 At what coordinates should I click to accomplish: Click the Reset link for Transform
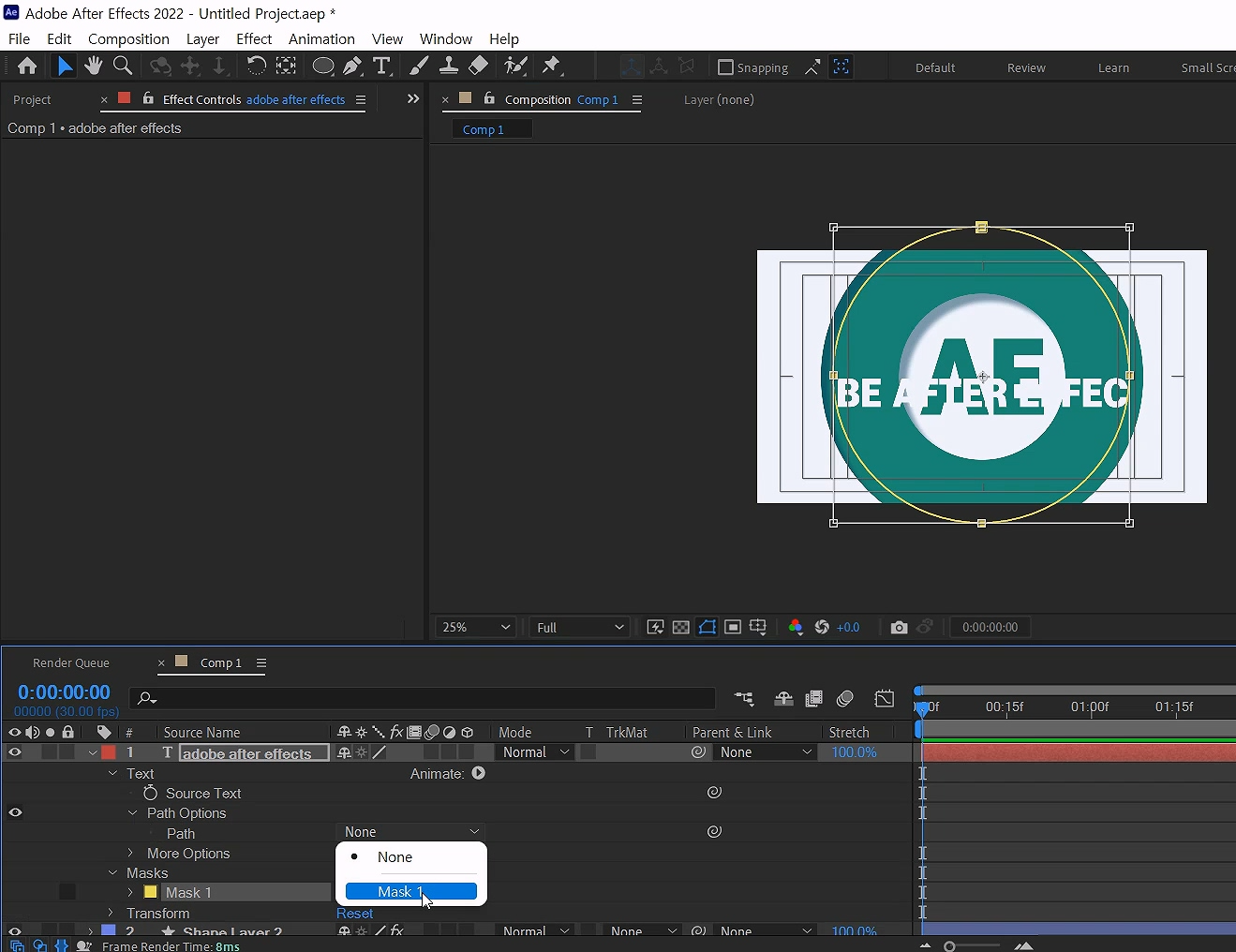(354, 913)
